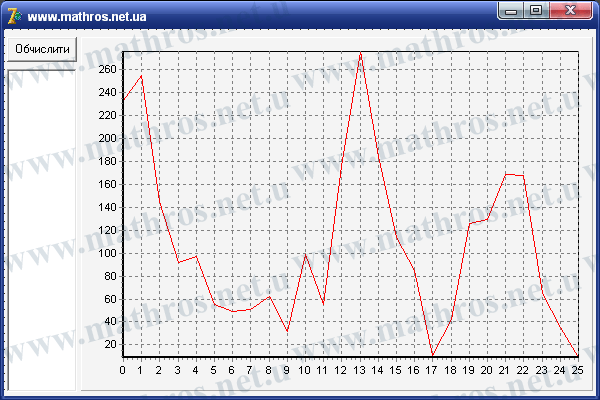This screenshot has width=600, height=400.
Task: Maximize the www.mathros.net.ua window
Action: coord(536,11)
